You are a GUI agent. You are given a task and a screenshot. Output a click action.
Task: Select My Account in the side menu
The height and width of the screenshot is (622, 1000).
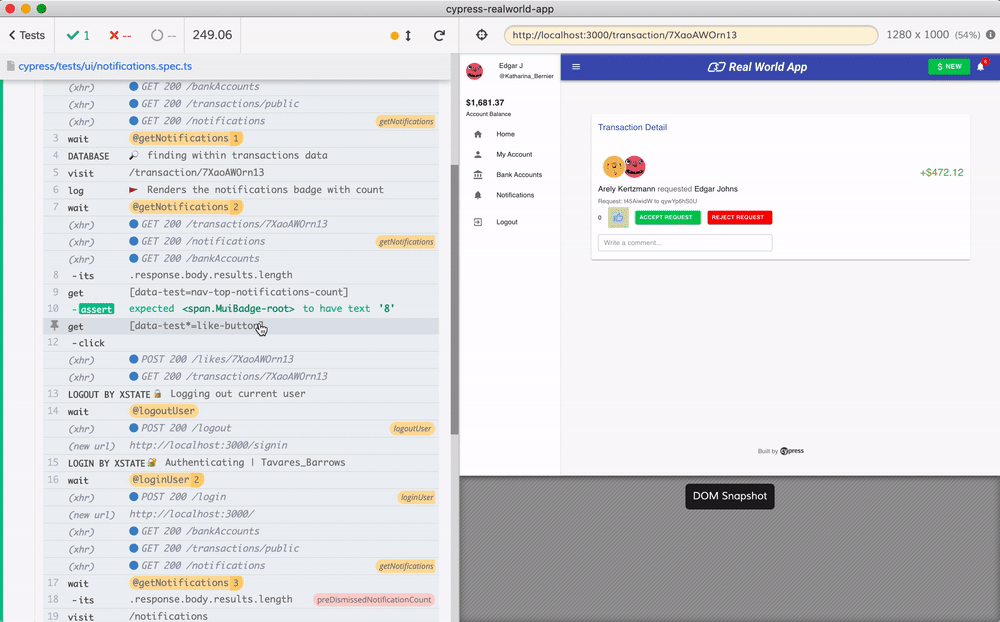pyautogui.click(x=514, y=155)
